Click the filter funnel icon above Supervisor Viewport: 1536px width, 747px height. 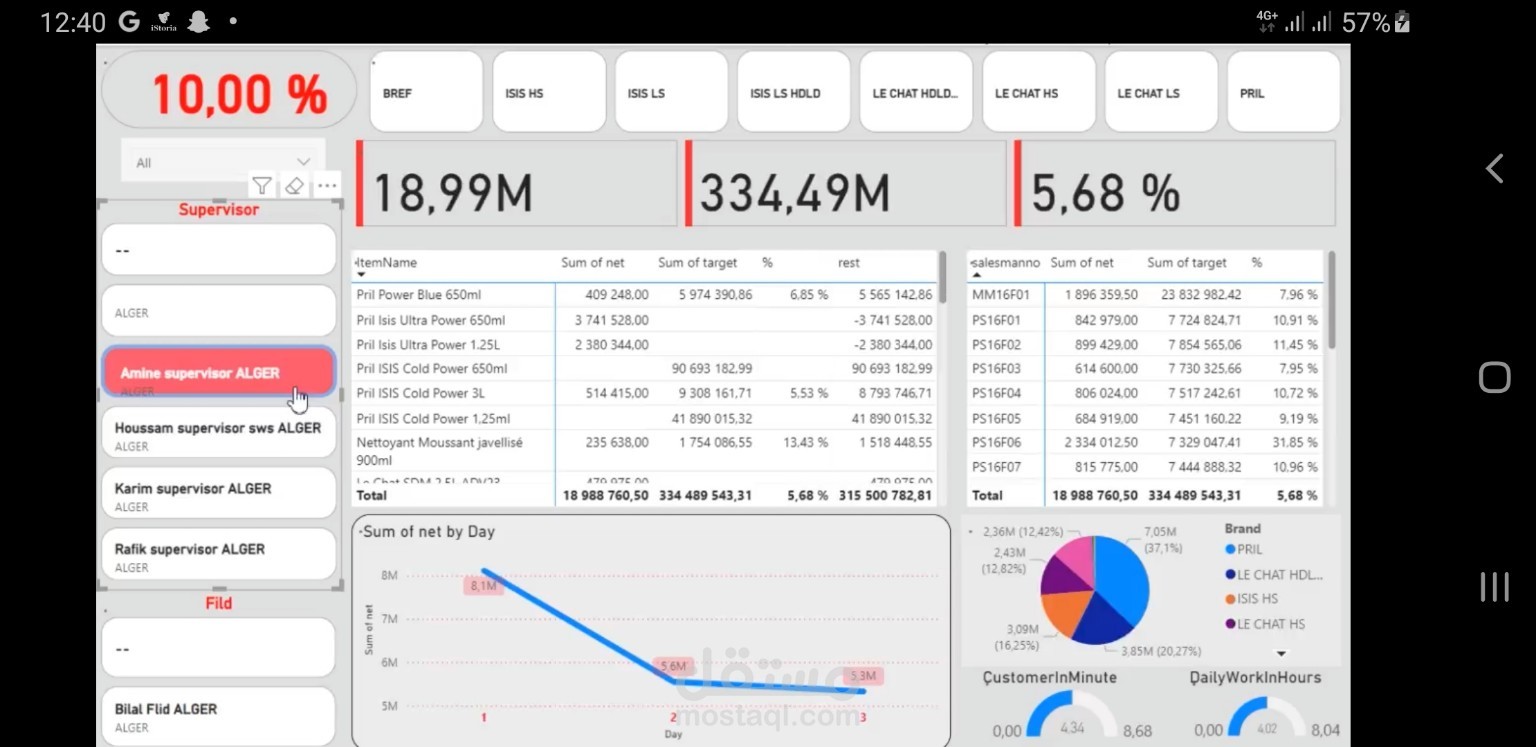coord(262,185)
